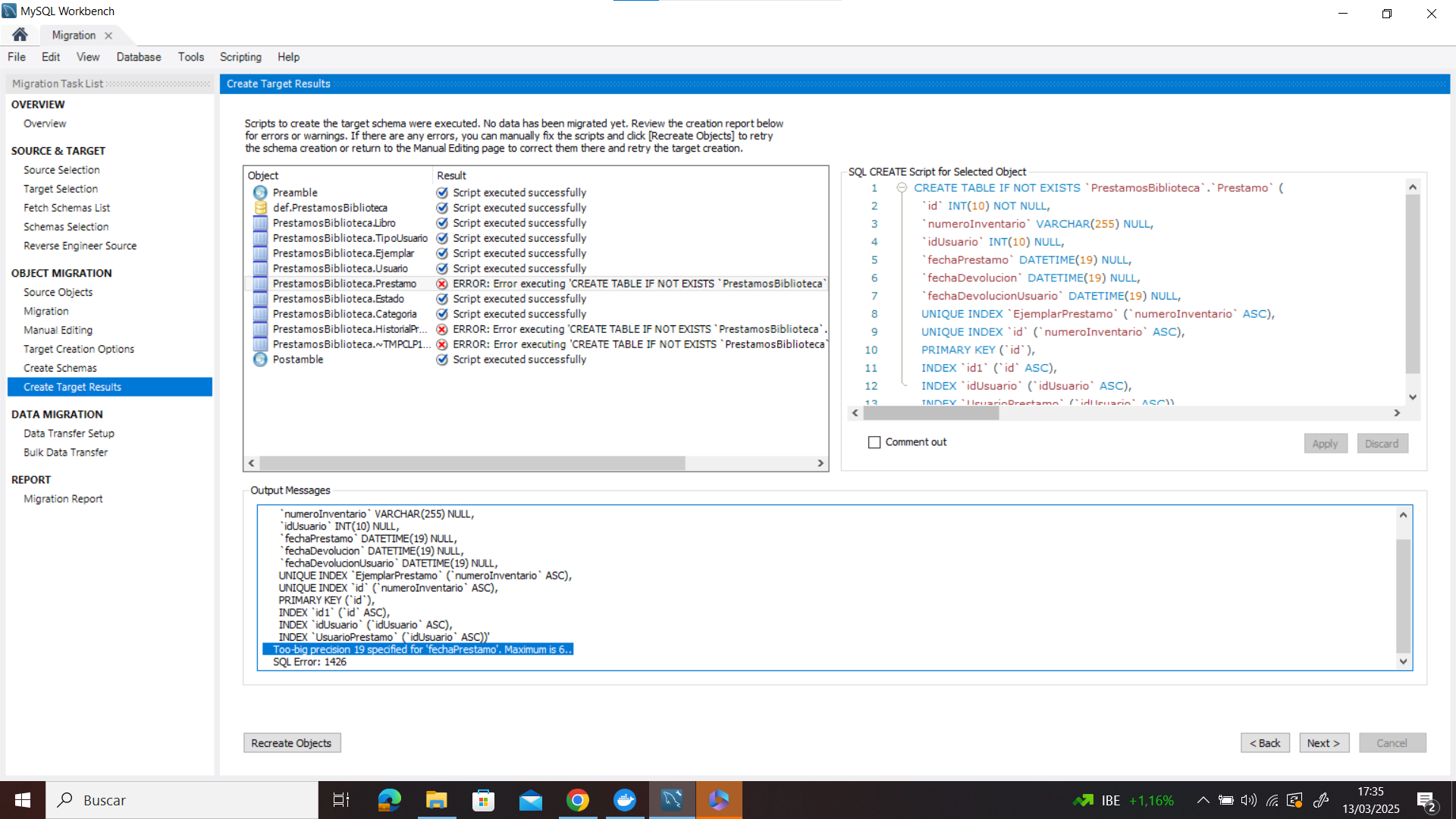Expand hidden icons in the system tray
This screenshot has height=819, width=1456.
(1202, 799)
